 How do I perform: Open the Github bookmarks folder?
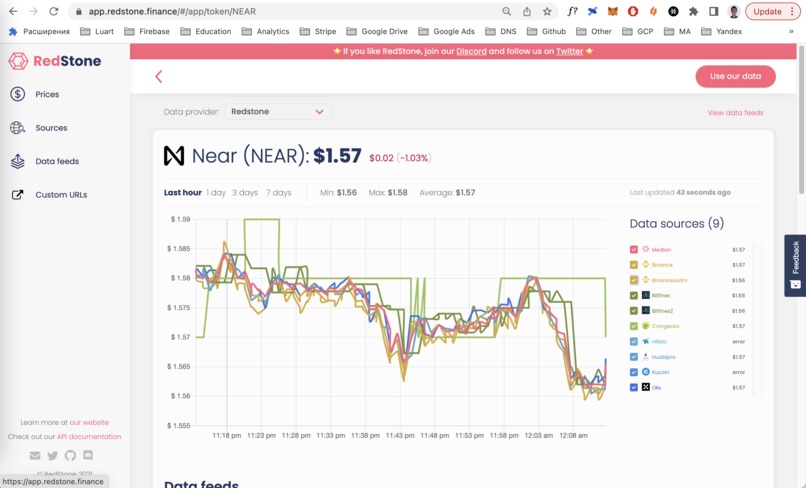[546, 31]
